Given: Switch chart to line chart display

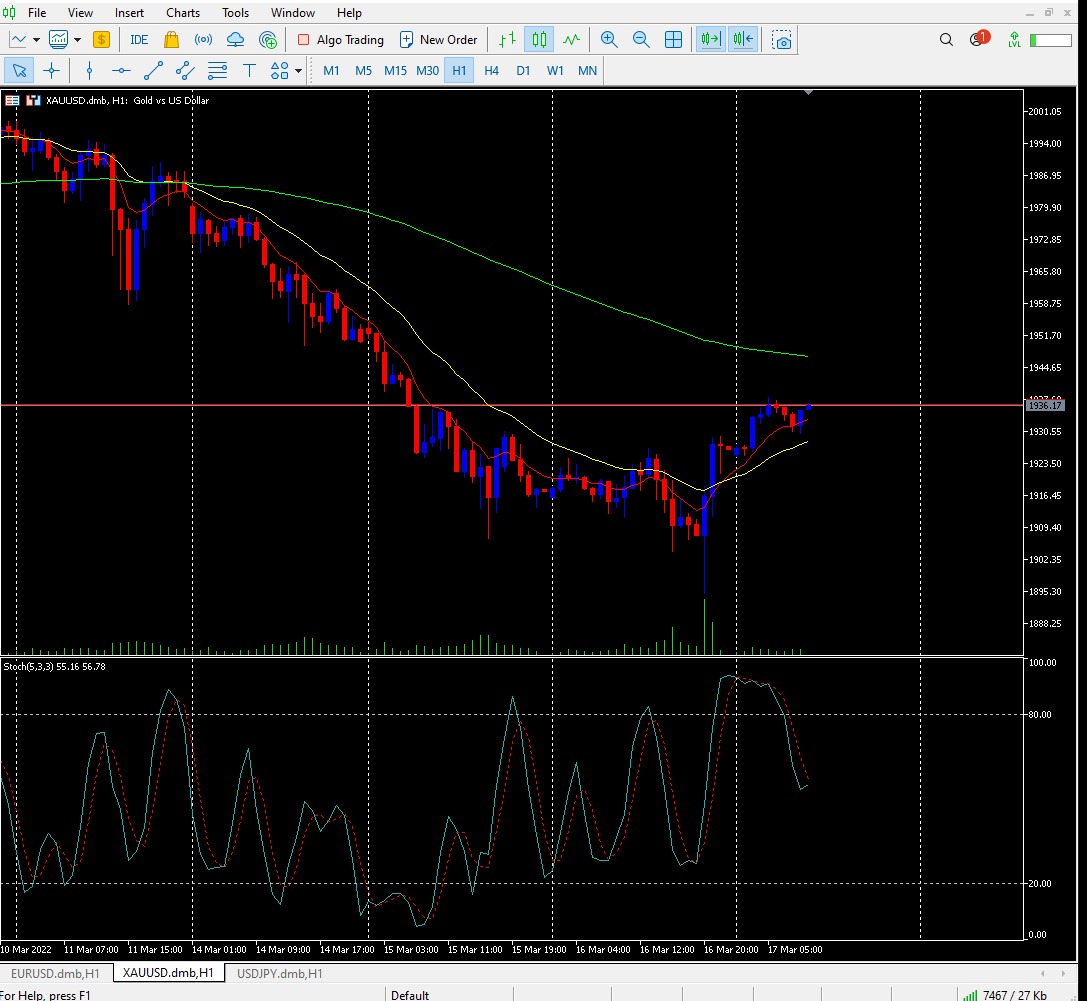Looking at the screenshot, I should tap(571, 40).
